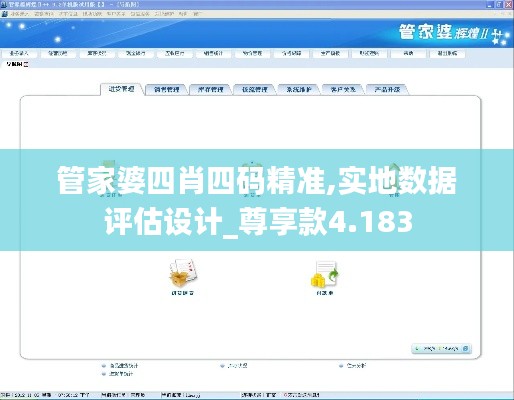Screen dimensions: 514x400
Task: Open the 库存管理 tab
Action: click(x=211, y=89)
